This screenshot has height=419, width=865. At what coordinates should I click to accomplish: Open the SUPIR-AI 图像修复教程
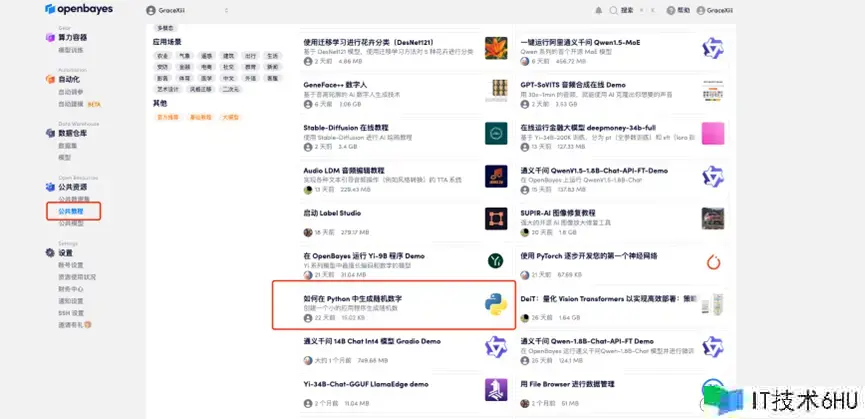click(x=558, y=213)
